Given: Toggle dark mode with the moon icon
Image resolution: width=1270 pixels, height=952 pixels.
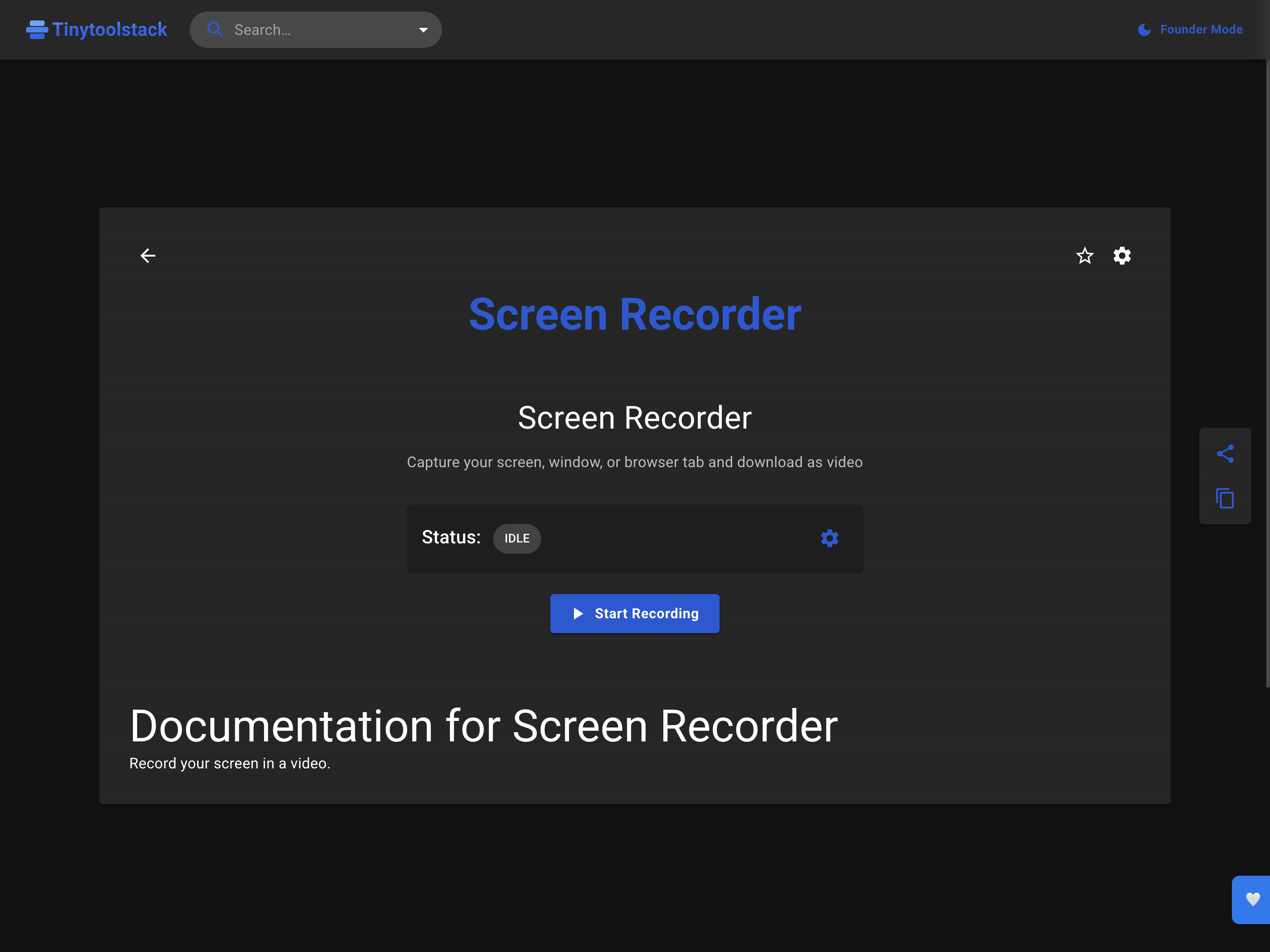Looking at the screenshot, I should coord(1144,30).
